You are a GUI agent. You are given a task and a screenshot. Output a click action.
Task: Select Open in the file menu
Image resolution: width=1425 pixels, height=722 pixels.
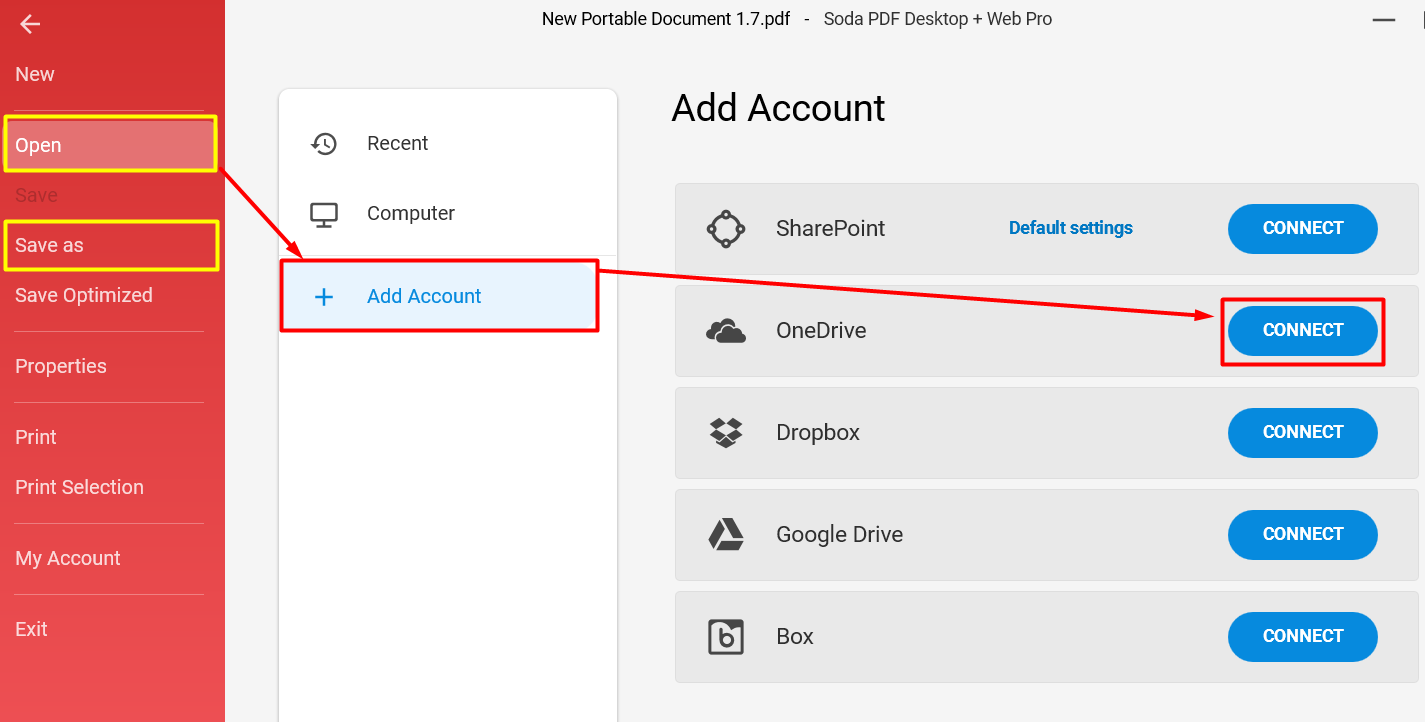110,144
